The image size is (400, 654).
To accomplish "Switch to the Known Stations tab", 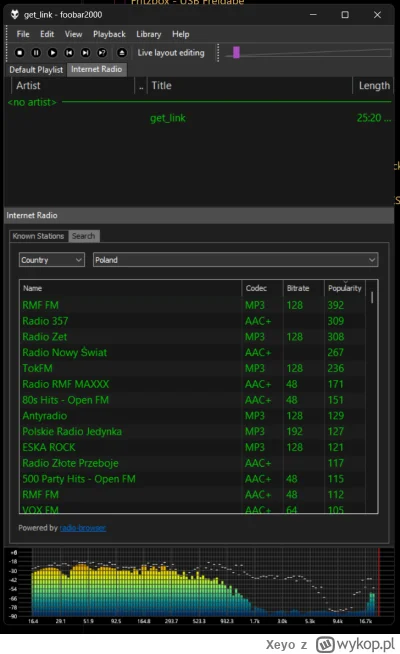I will pos(38,236).
